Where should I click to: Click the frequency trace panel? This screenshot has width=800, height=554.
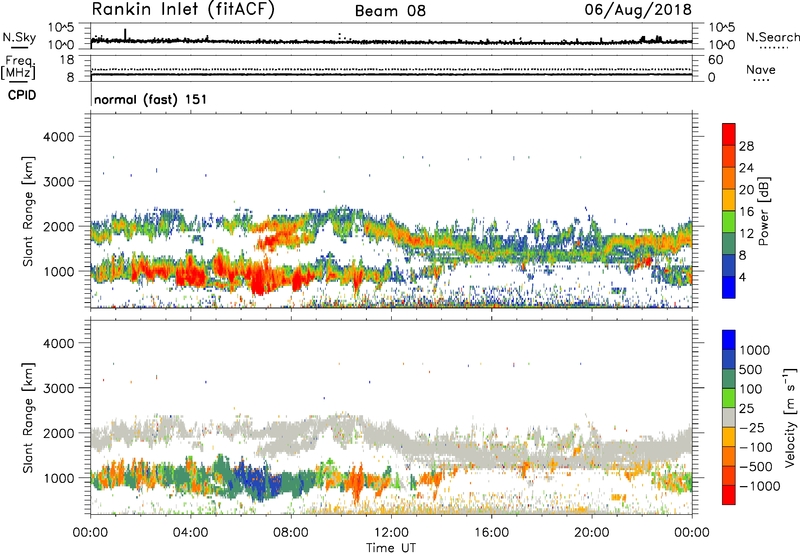pyautogui.click(x=391, y=68)
